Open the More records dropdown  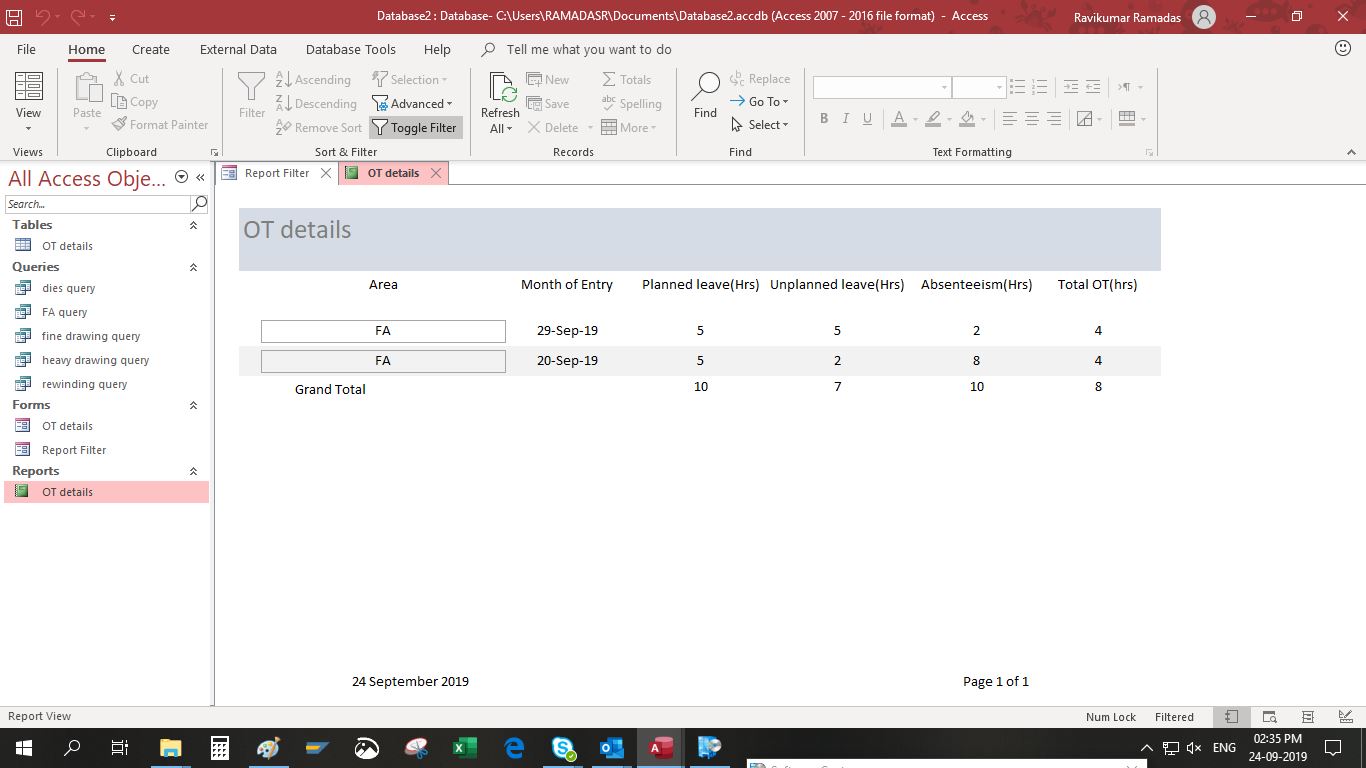629,128
